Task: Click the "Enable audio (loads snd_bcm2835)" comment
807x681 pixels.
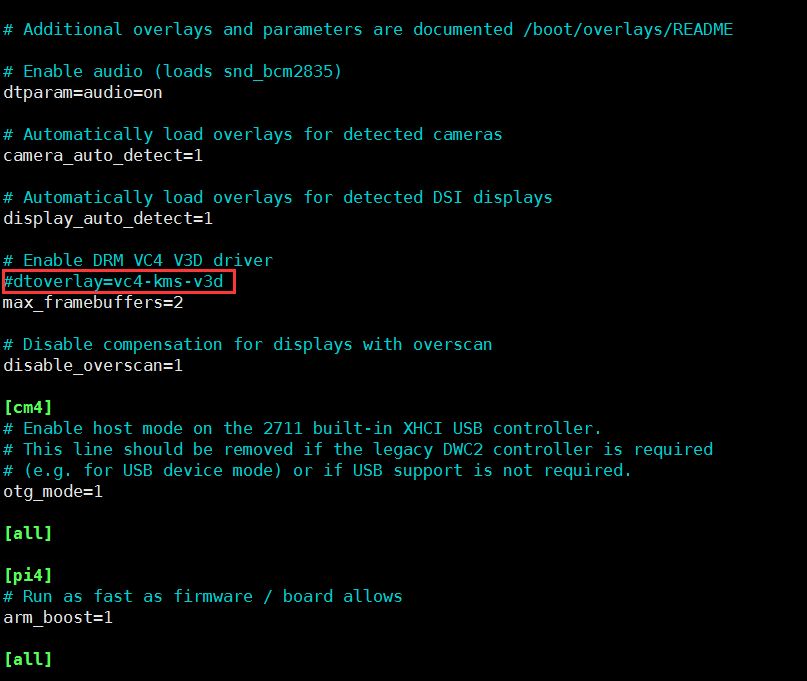Action: coord(182,71)
